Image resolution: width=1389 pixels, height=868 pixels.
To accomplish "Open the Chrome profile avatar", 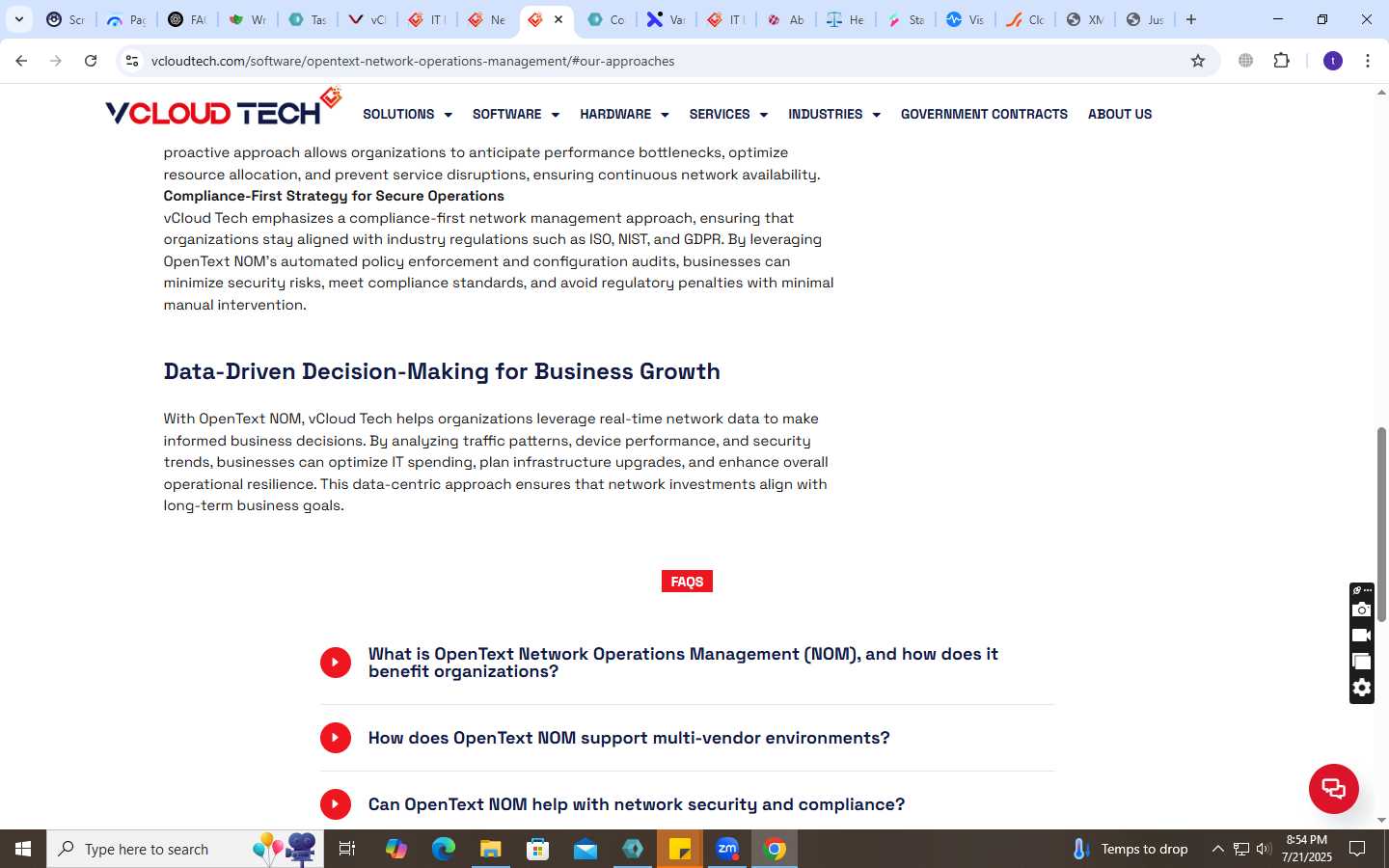I will point(1333,61).
